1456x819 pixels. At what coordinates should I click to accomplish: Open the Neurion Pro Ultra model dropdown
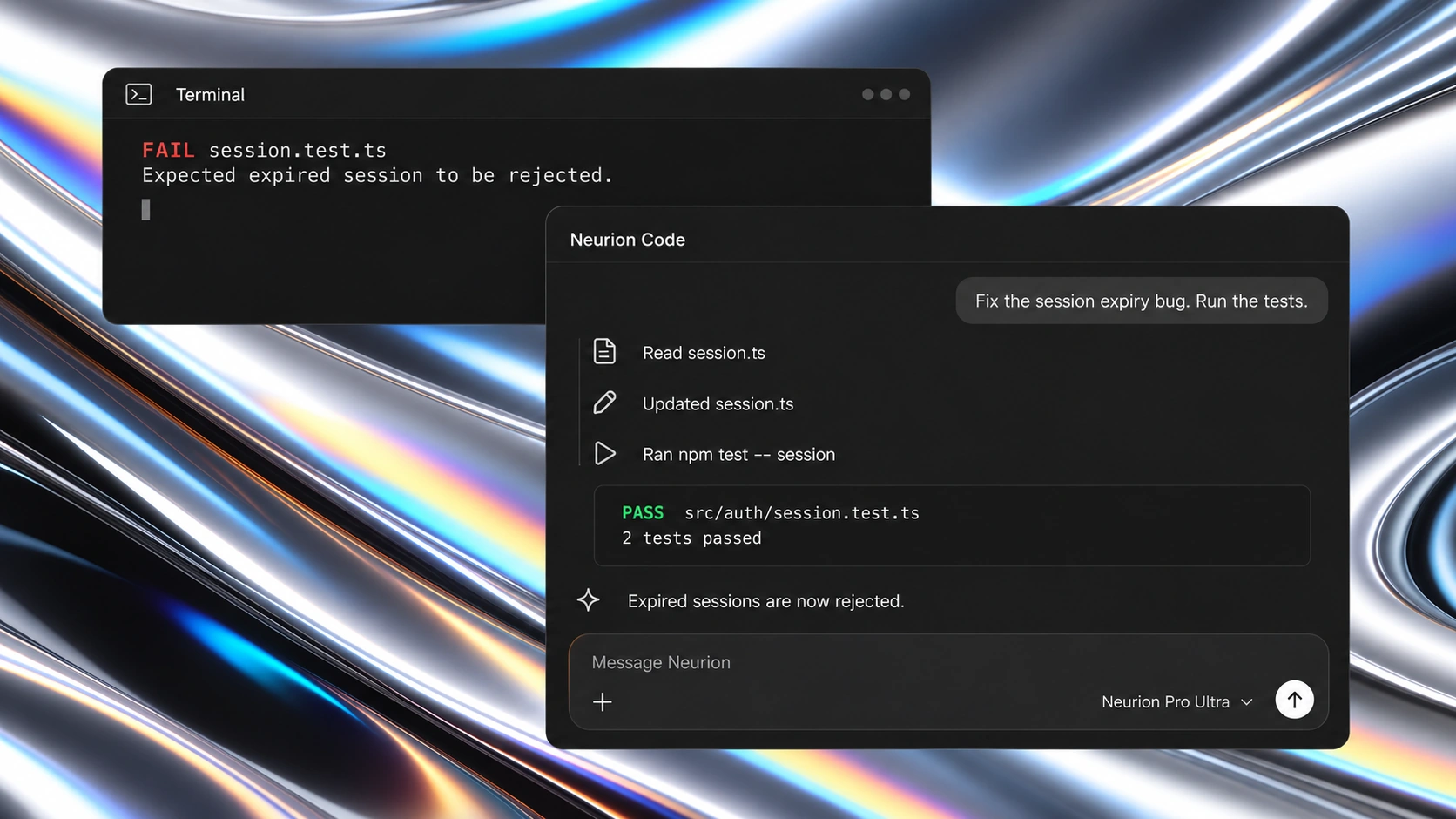click(x=1176, y=702)
